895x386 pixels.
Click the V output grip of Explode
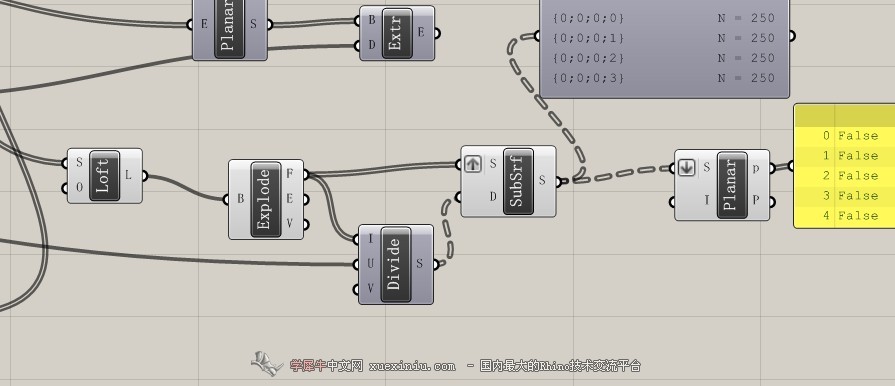pos(307,224)
